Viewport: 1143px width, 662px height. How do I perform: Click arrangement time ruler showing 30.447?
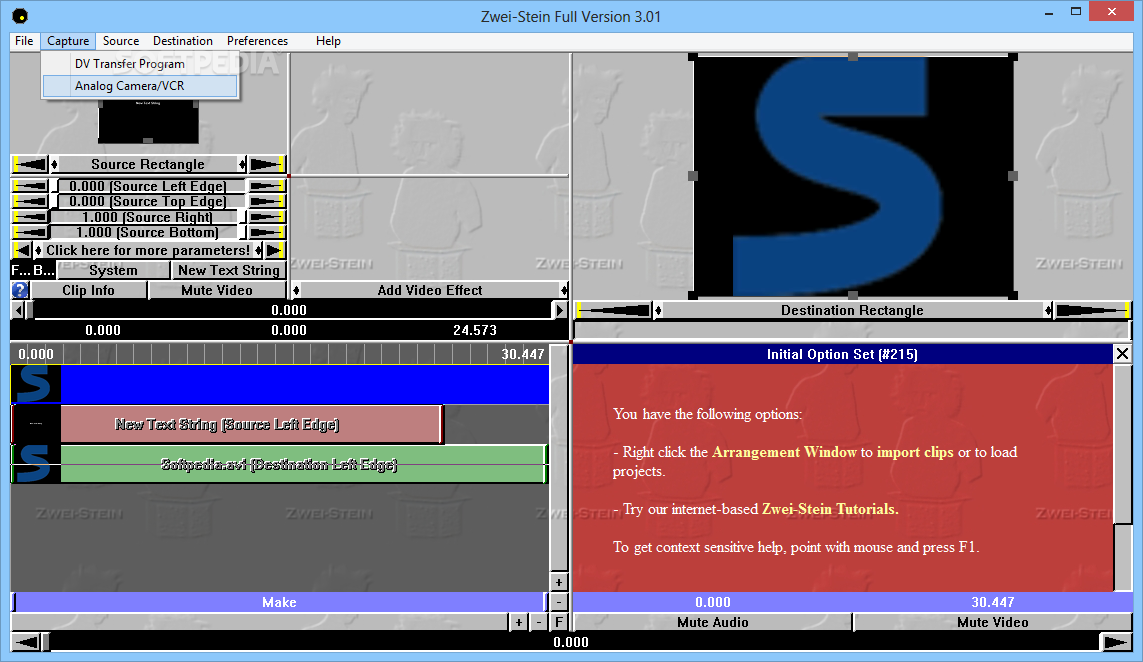click(x=280, y=354)
